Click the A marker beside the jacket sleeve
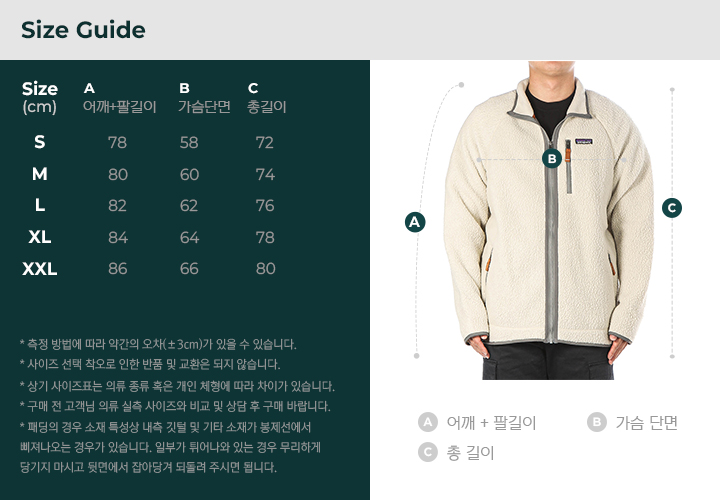This screenshot has width=720, height=500. click(415, 222)
